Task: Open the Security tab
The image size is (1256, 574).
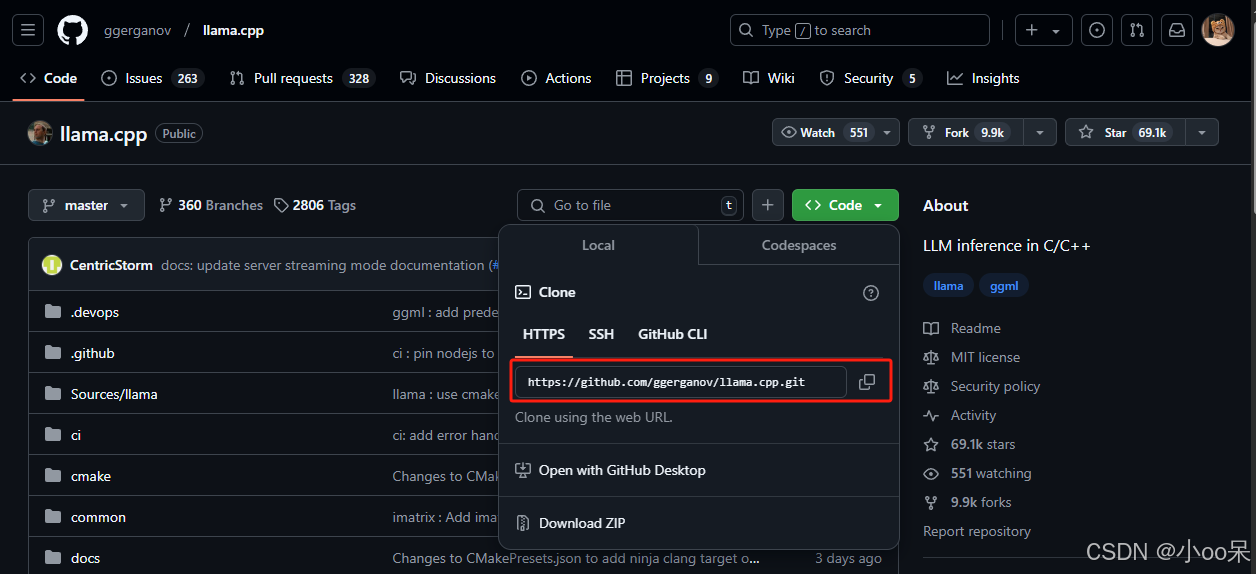Action: [870, 78]
